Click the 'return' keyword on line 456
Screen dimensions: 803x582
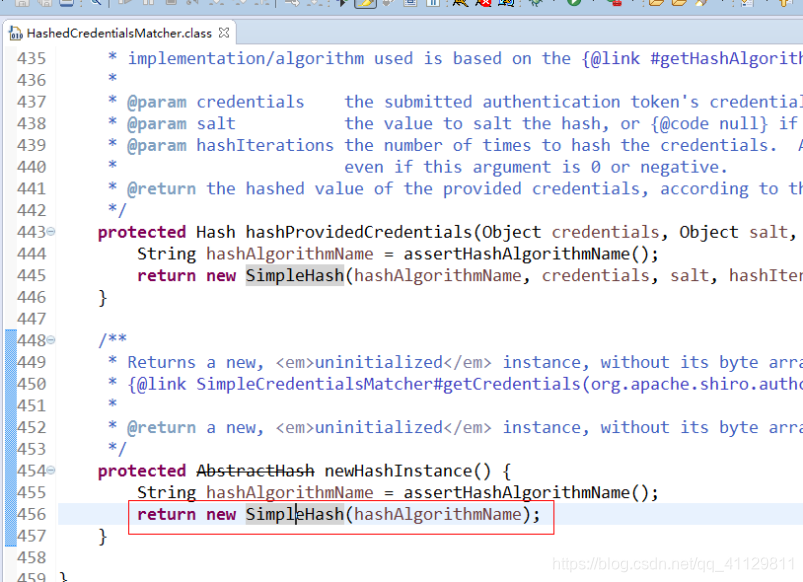click(166, 514)
